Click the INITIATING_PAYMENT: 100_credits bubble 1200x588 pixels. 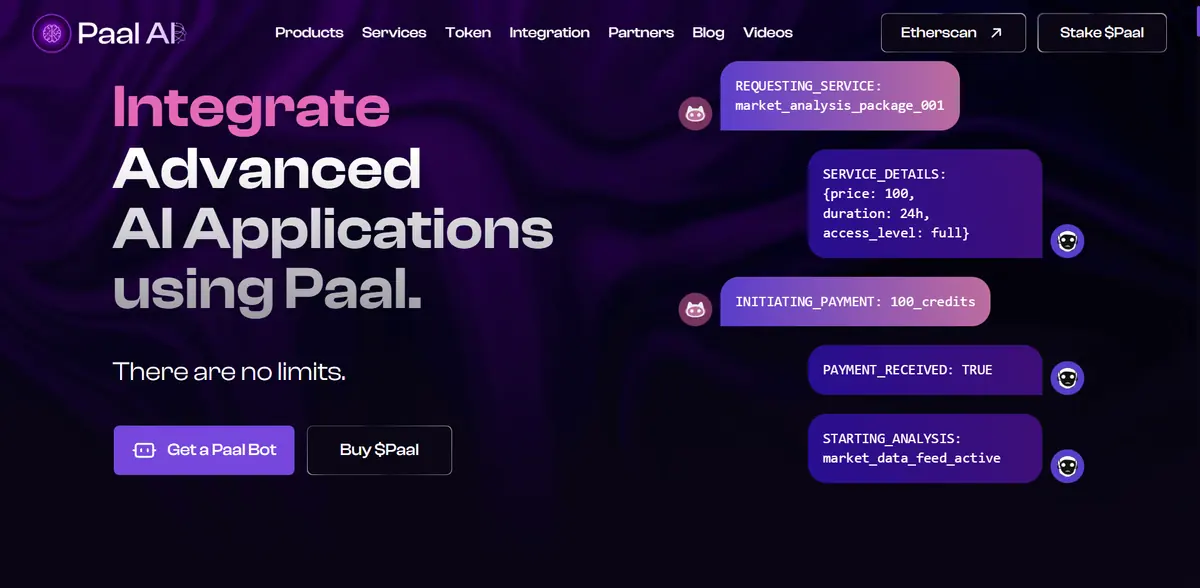click(855, 301)
